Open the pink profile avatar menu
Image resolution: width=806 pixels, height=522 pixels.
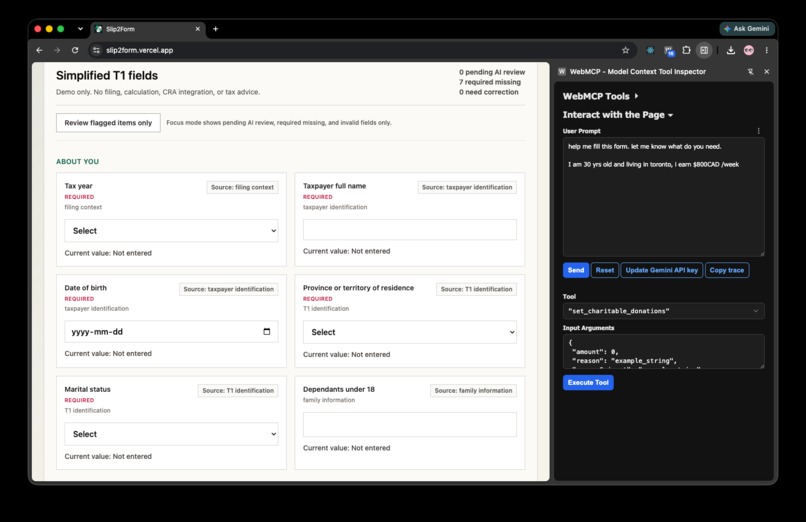(x=749, y=50)
